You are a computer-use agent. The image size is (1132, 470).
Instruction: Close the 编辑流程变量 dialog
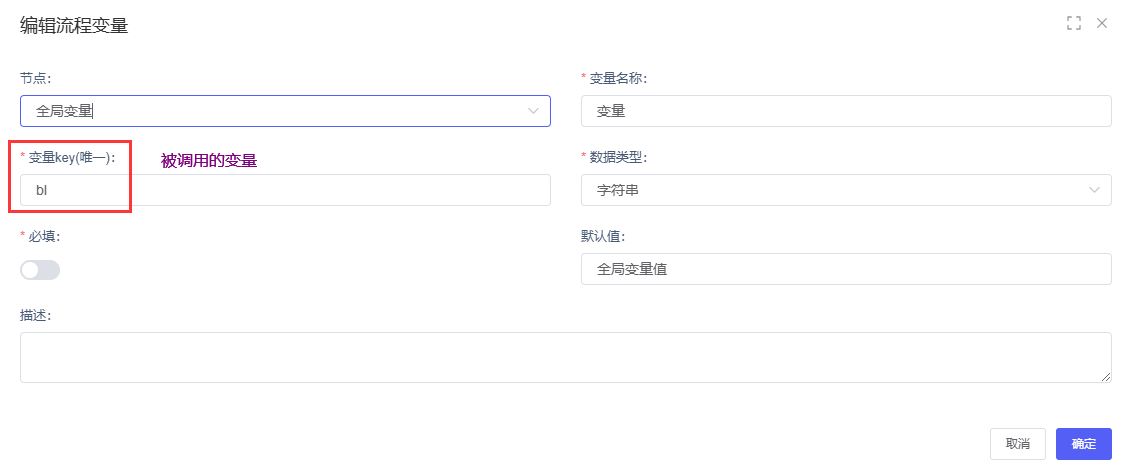click(x=1102, y=23)
